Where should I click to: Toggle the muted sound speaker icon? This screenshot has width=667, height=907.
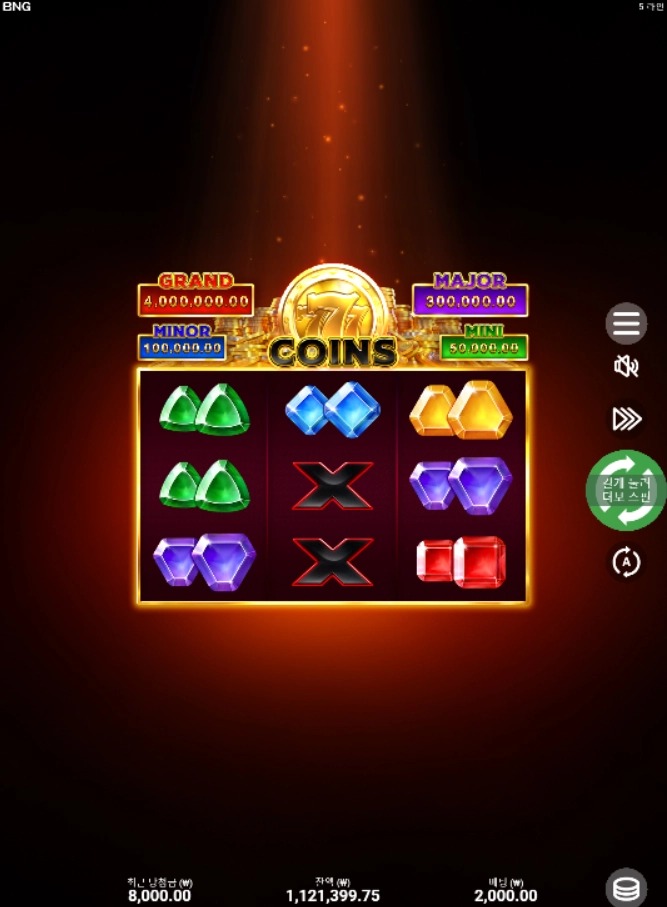pos(626,366)
